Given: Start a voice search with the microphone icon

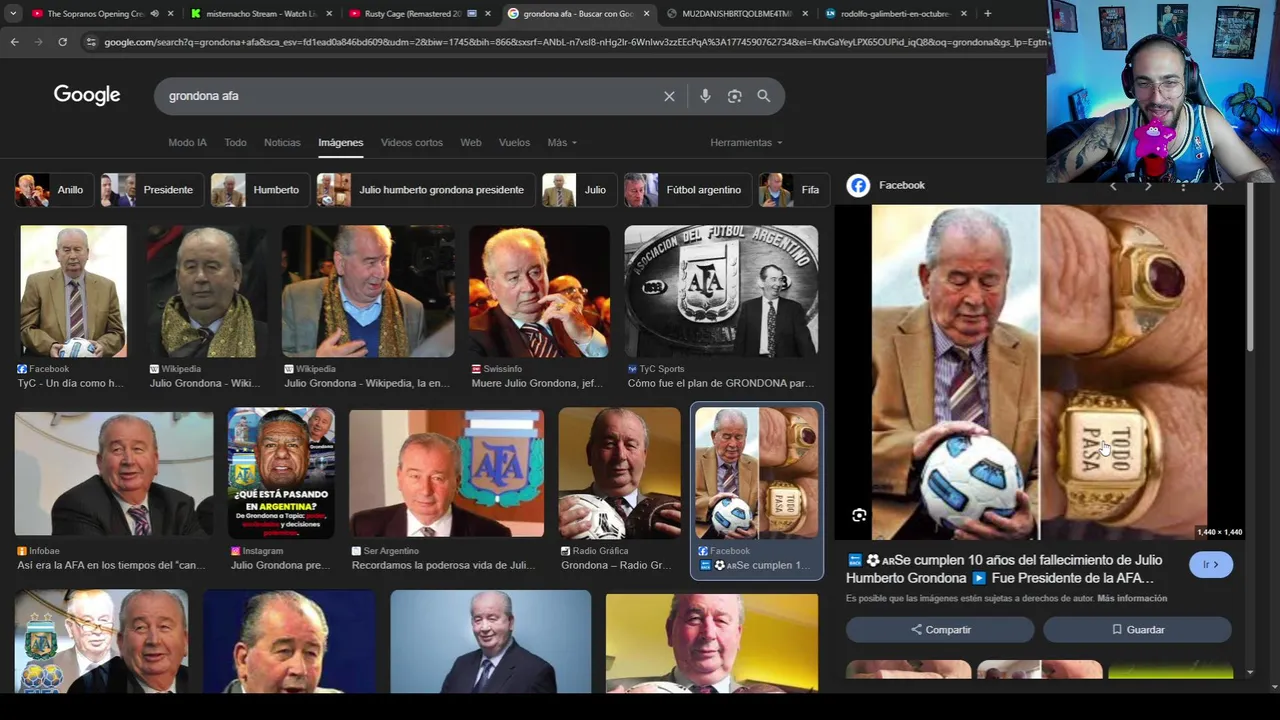Looking at the screenshot, I should (x=705, y=96).
